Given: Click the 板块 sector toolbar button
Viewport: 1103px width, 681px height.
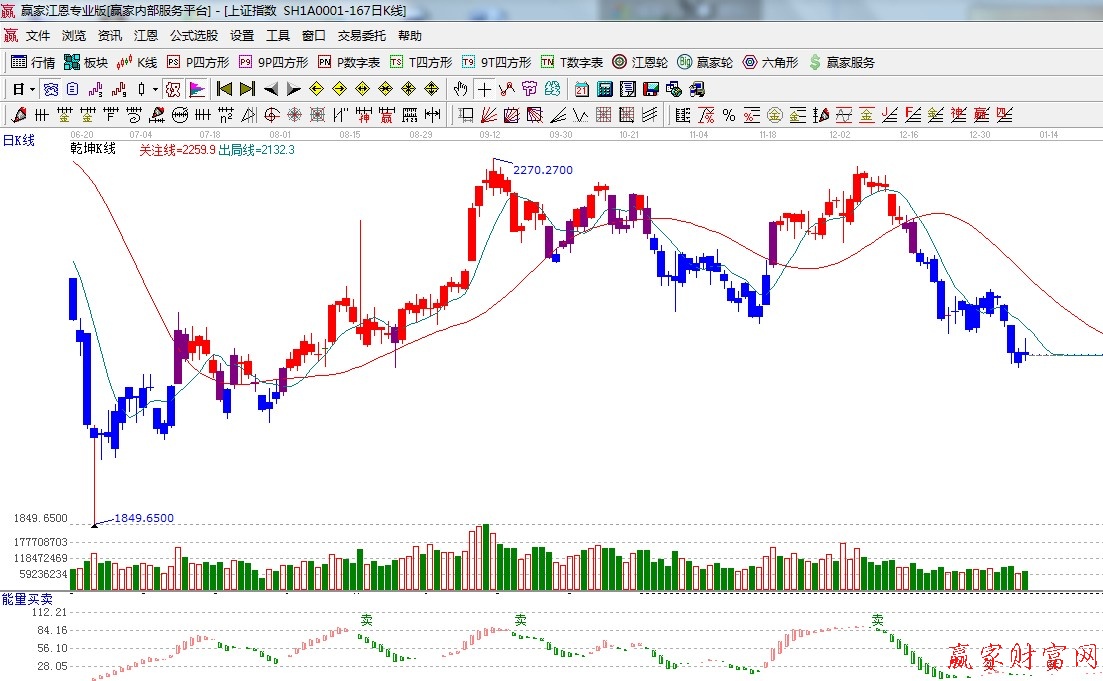Looking at the screenshot, I should click(86, 62).
